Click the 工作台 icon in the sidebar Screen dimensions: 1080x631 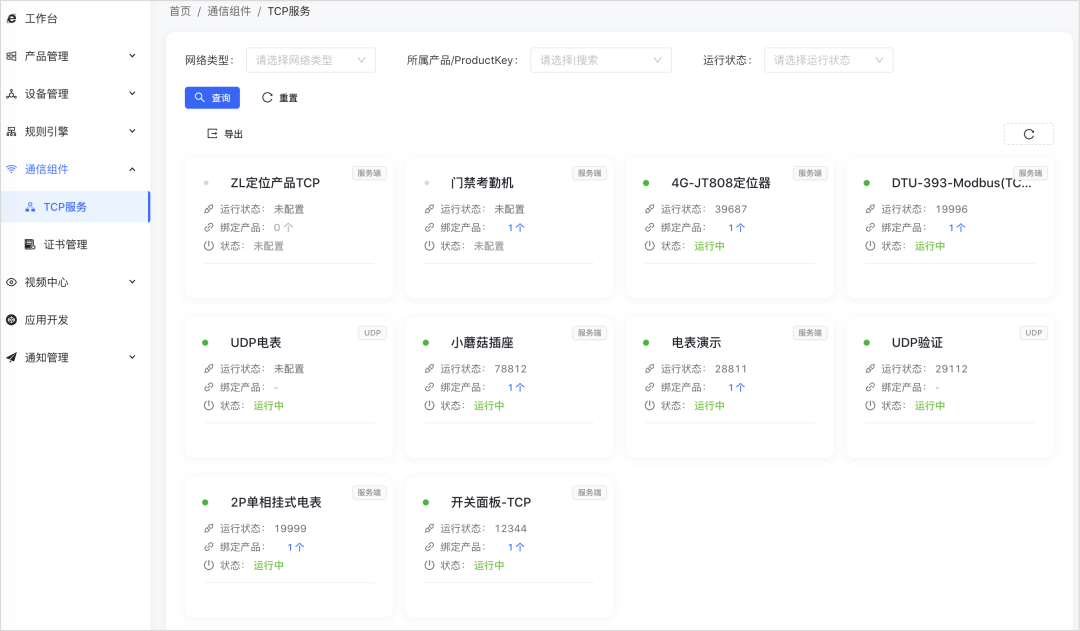12,19
